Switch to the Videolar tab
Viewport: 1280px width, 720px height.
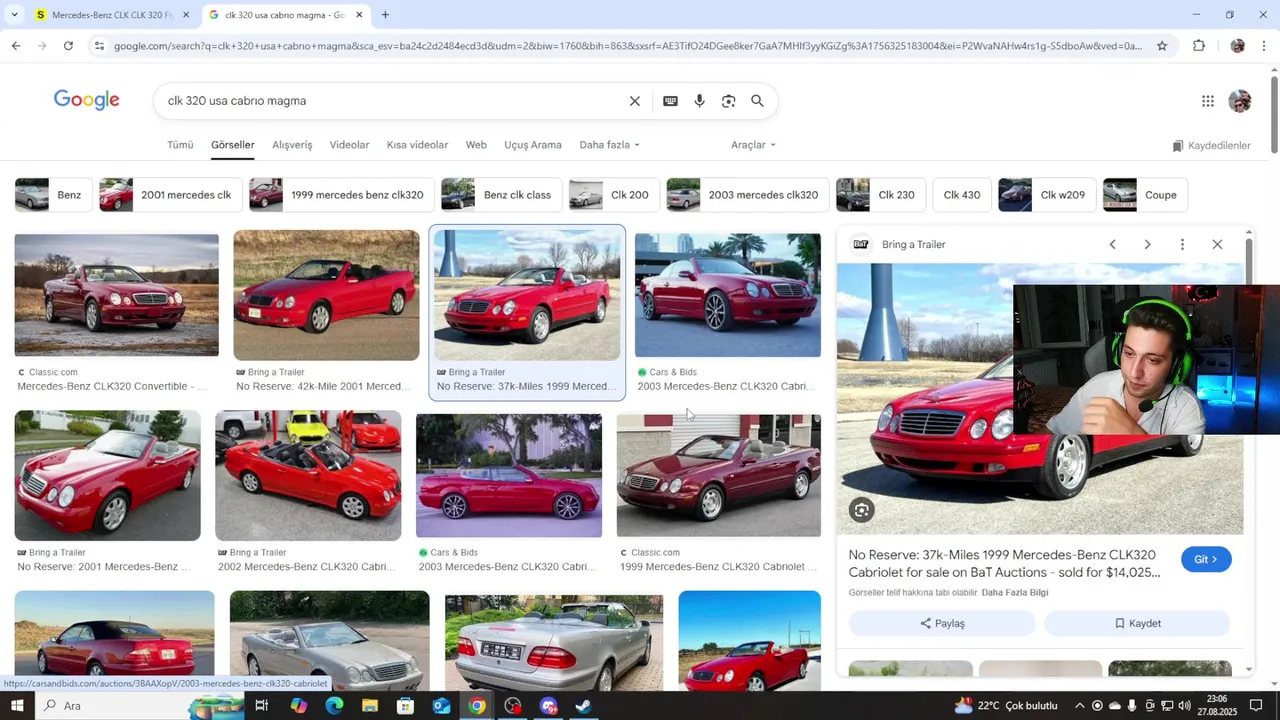tap(349, 145)
